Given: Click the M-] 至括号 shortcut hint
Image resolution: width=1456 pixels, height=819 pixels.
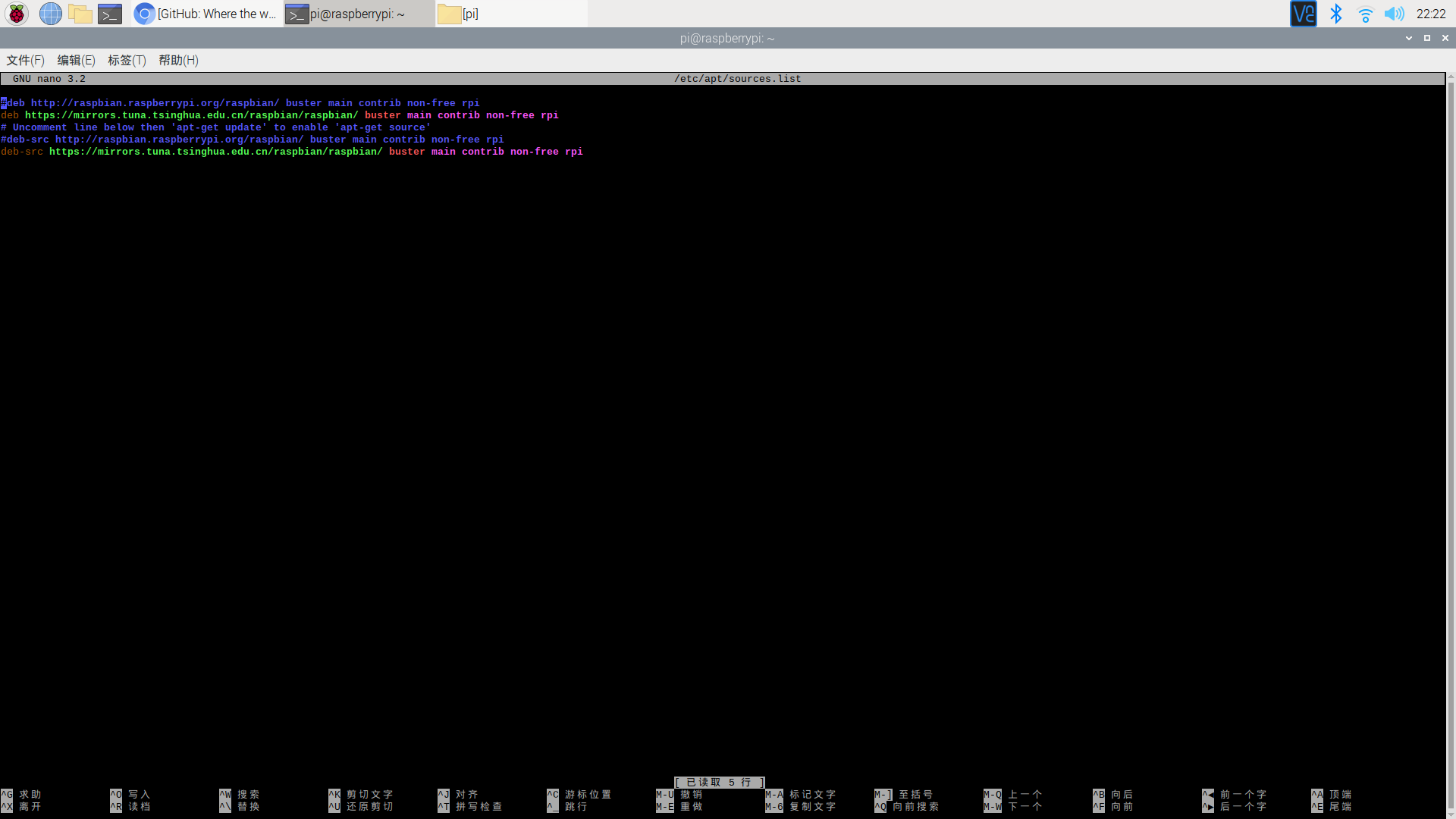Looking at the screenshot, I should pos(904,795).
